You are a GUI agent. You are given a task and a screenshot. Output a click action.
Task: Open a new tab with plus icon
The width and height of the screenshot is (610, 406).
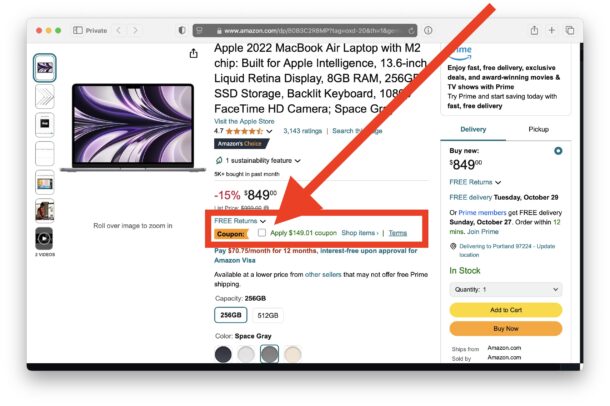[552, 30]
